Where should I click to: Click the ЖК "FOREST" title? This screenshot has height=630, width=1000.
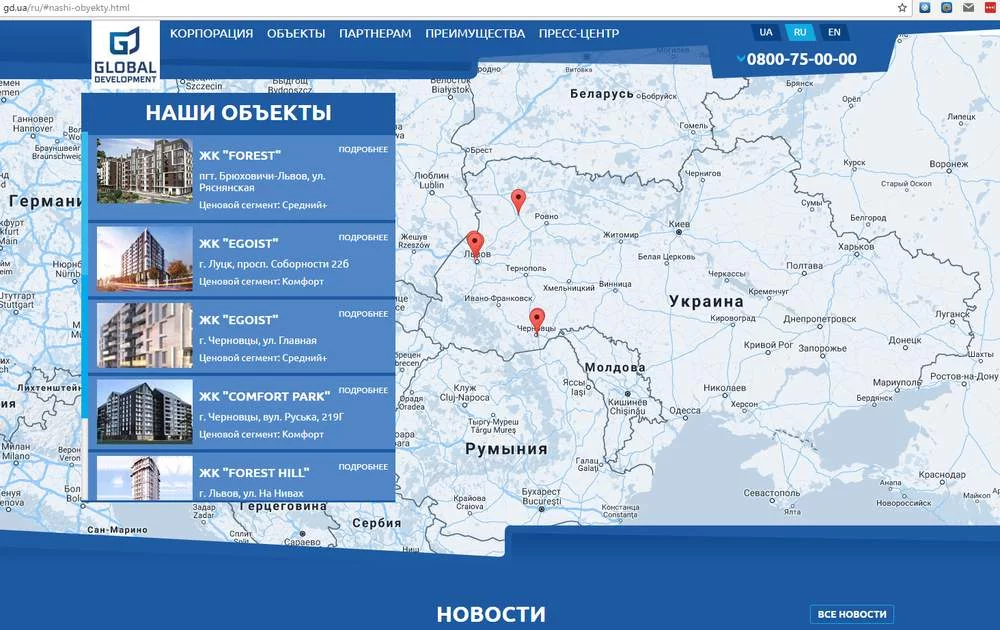(240, 156)
